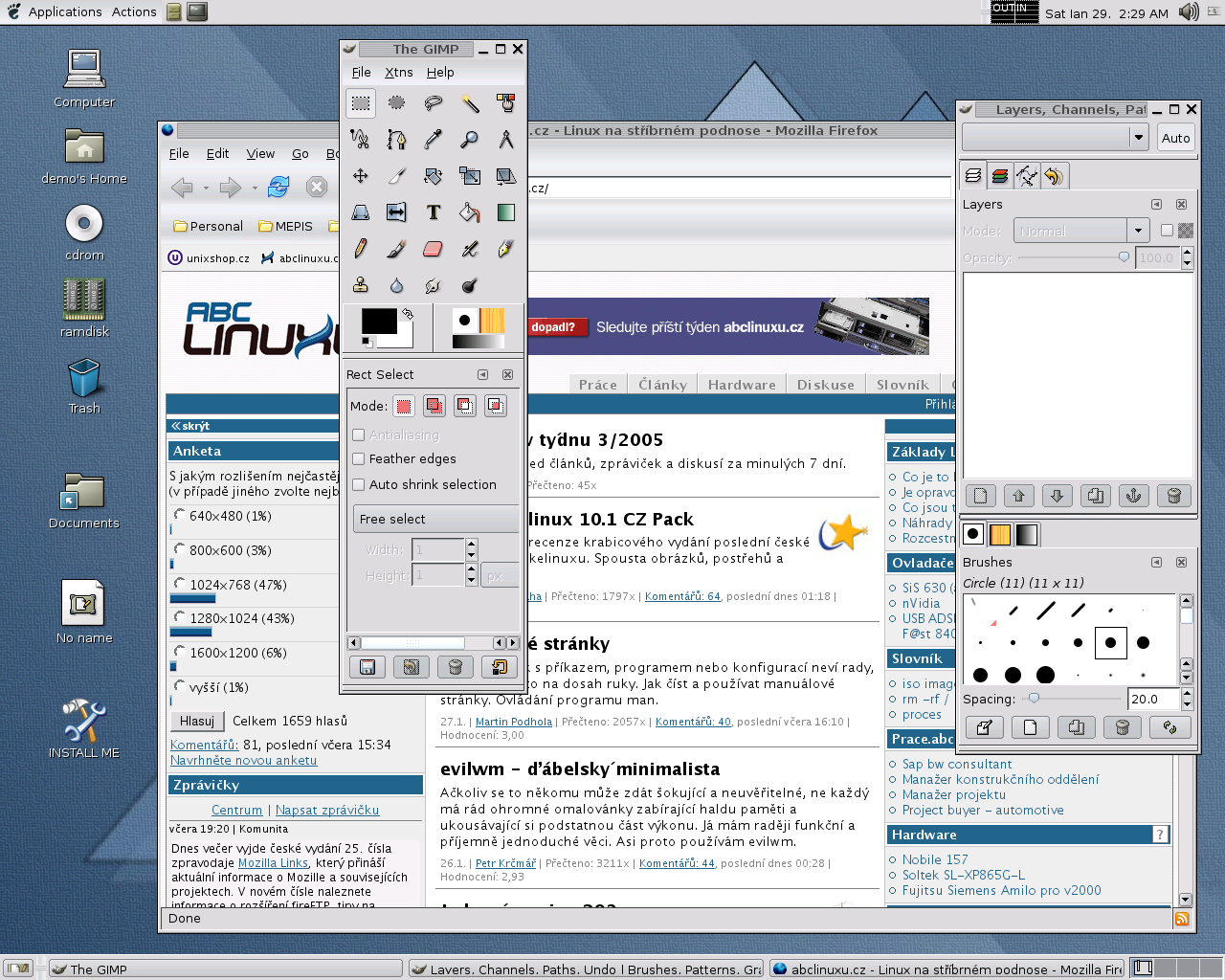
Task: Select the Blend gradient tool
Action: pos(506,212)
